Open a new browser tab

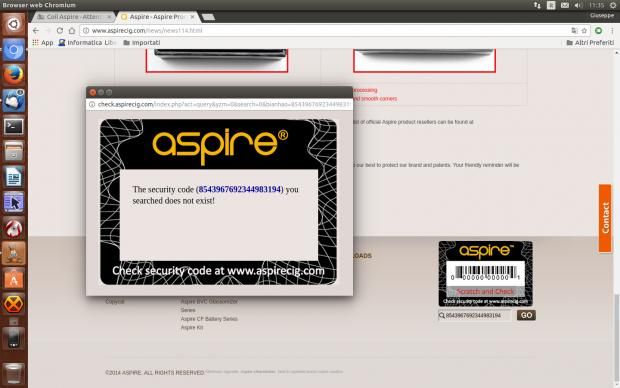point(208,17)
